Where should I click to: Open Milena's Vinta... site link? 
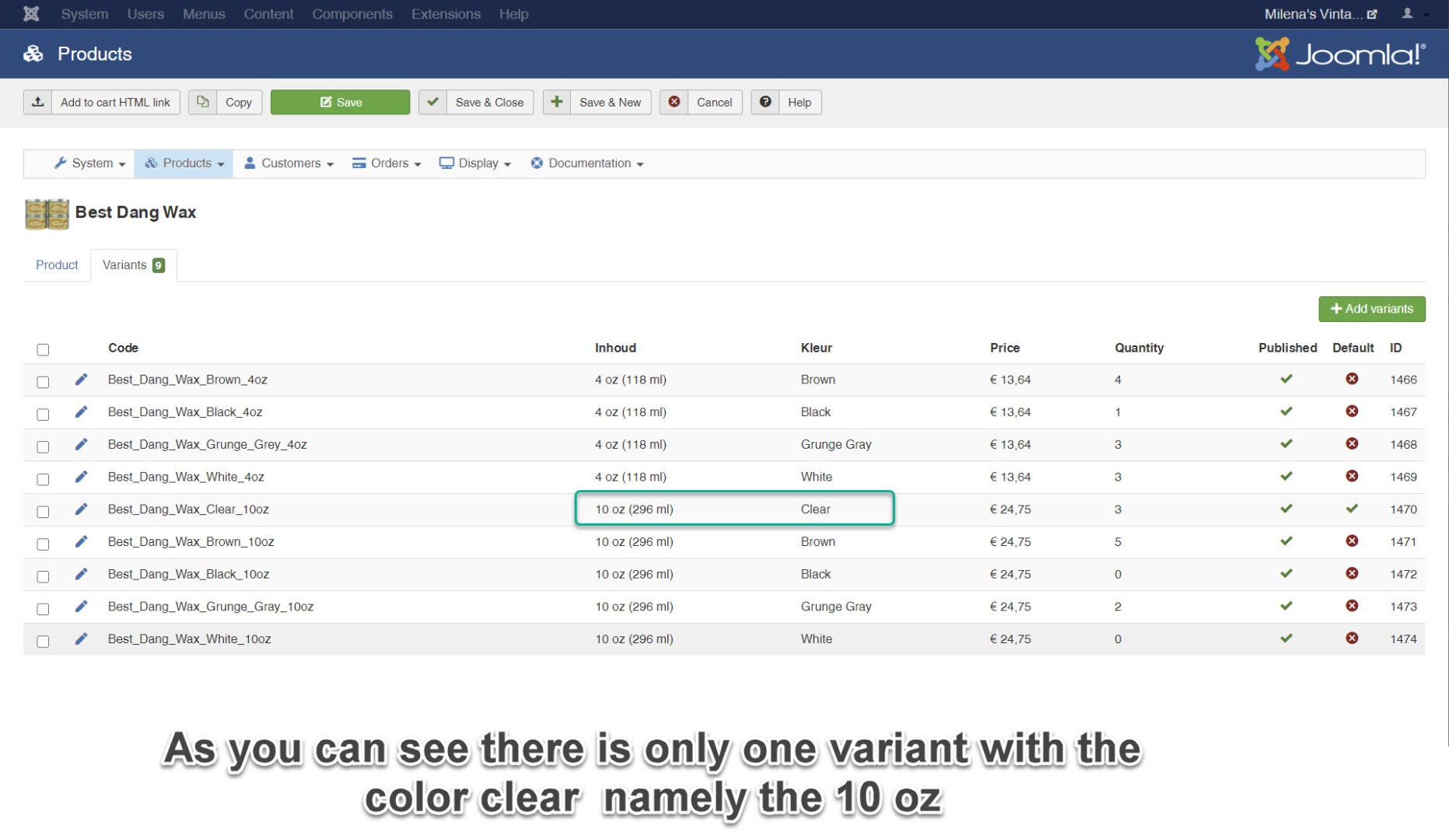(1321, 14)
